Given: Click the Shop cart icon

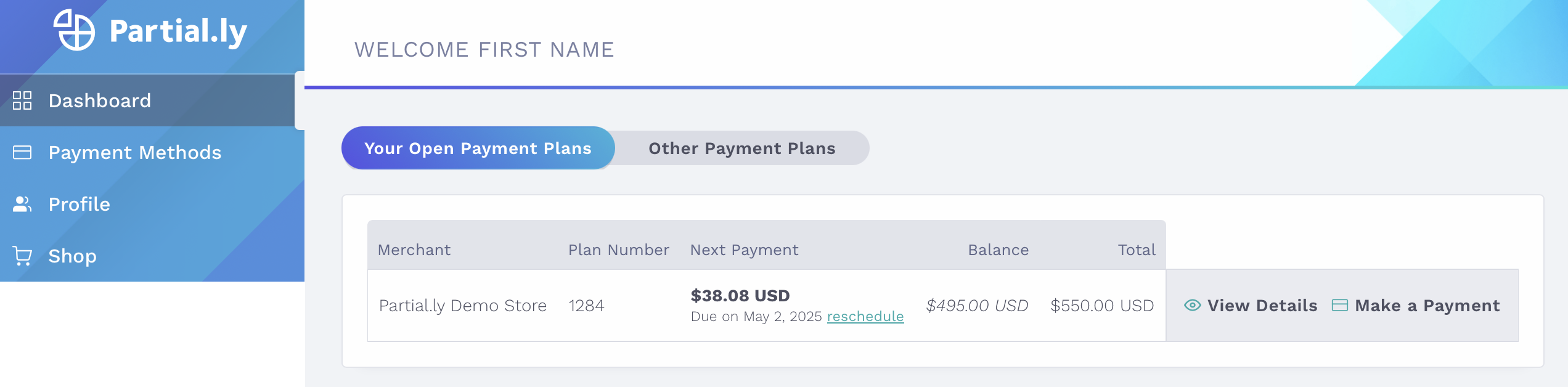Looking at the screenshot, I should coord(22,256).
